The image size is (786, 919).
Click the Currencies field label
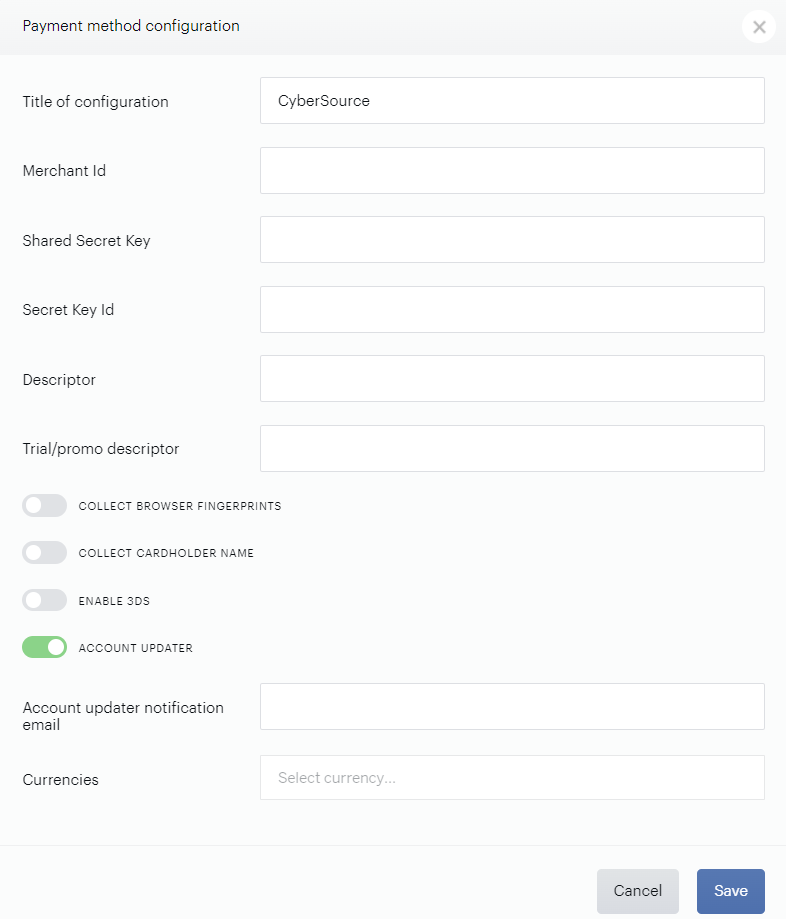pyautogui.click(x=60, y=780)
